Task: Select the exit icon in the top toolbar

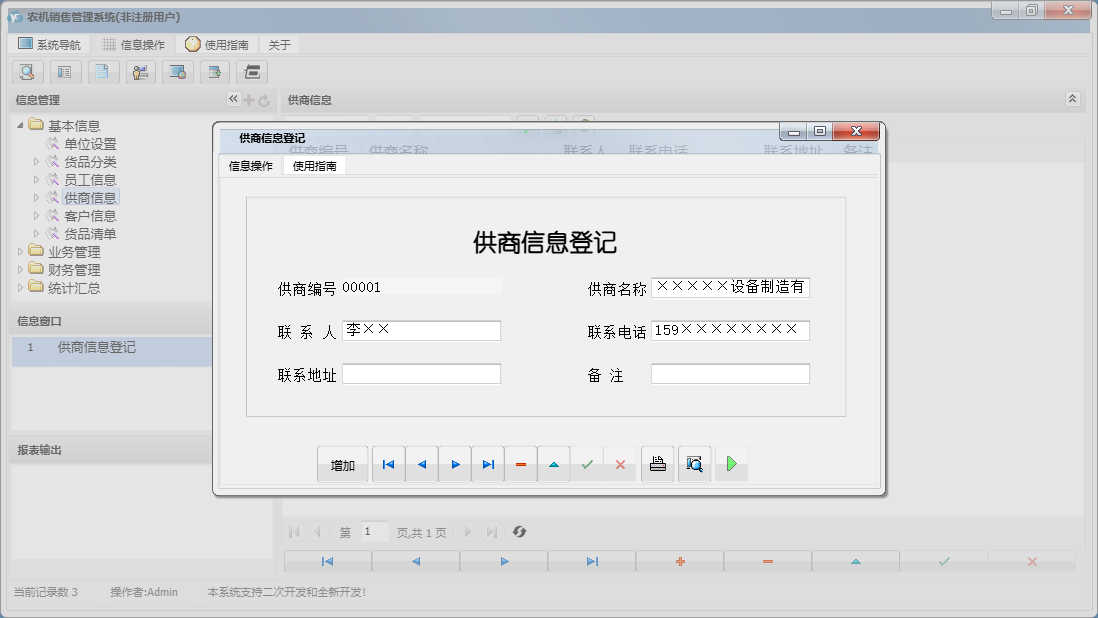Action: [x=253, y=72]
